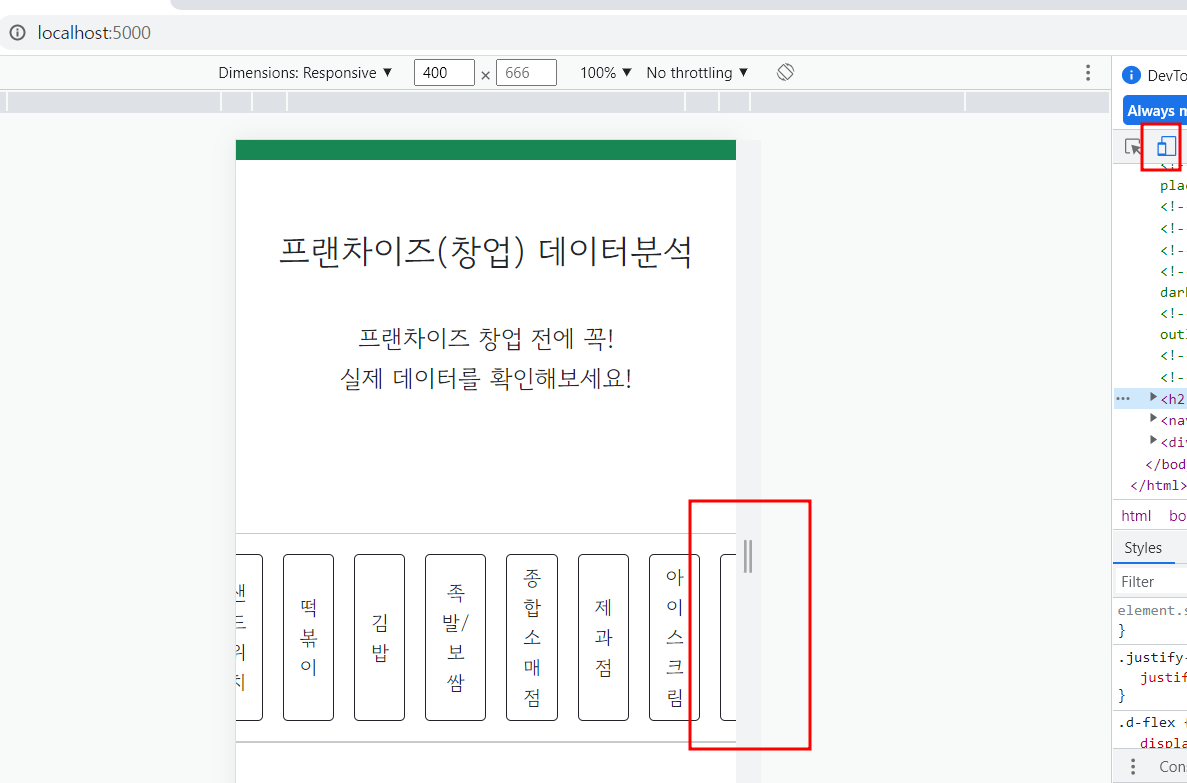Select the 제과점 category button

click(603, 638)
